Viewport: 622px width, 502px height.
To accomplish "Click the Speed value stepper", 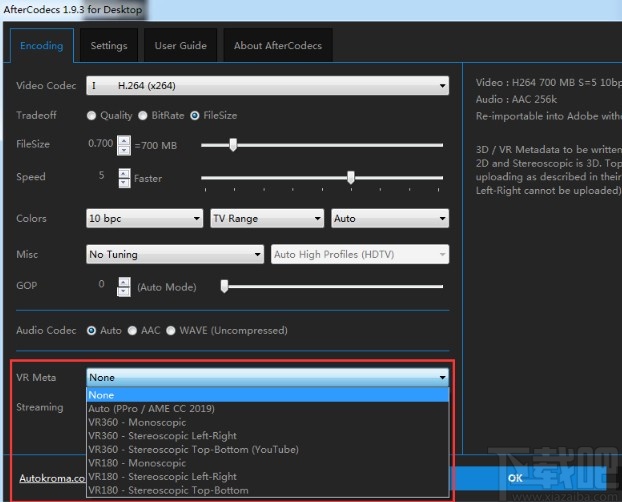I will pyautogui.click(x=124, y=178).
